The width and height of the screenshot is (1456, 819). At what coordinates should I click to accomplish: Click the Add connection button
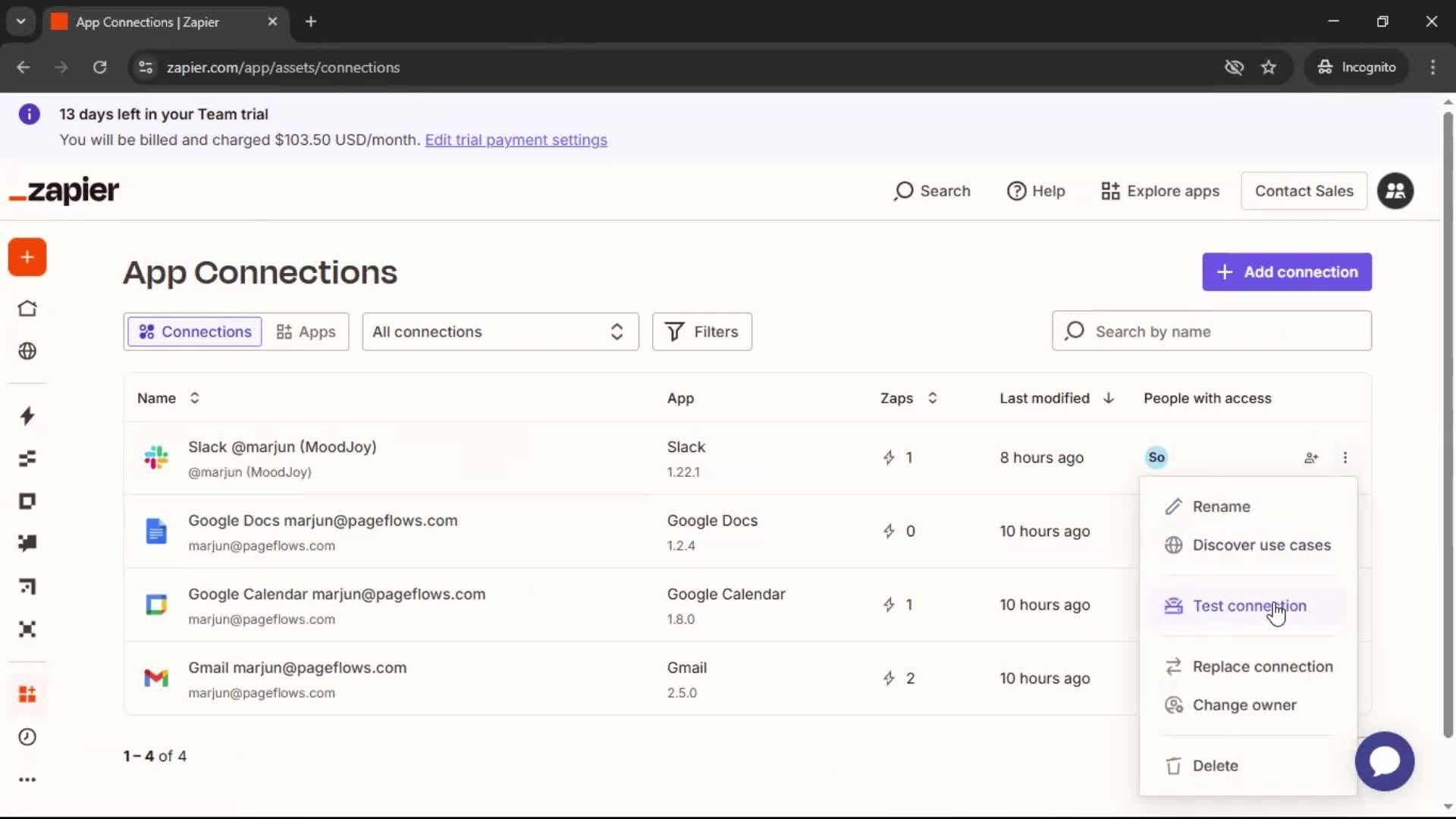coord(1287,272)
